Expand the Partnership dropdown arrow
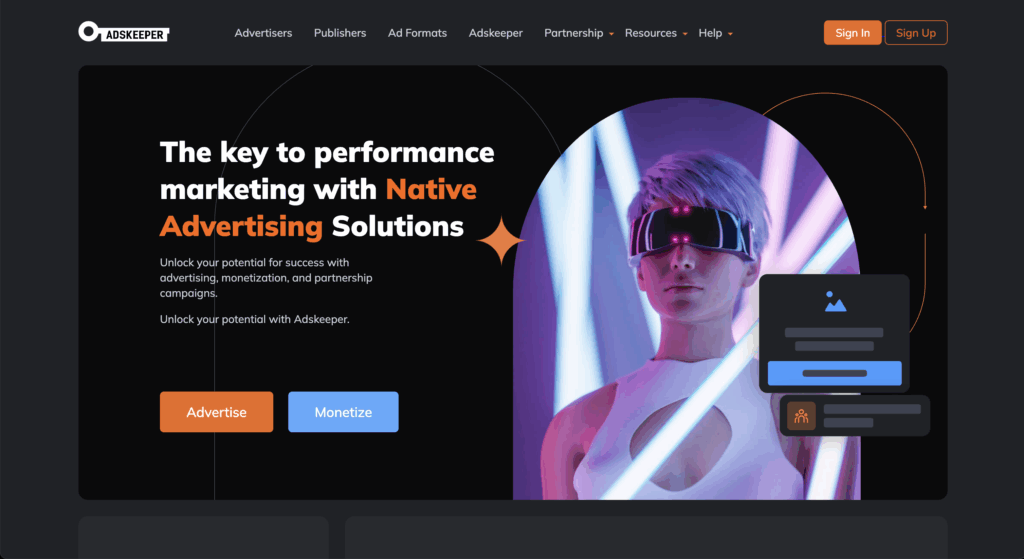The image size is (1024, 559). (611, 34)
